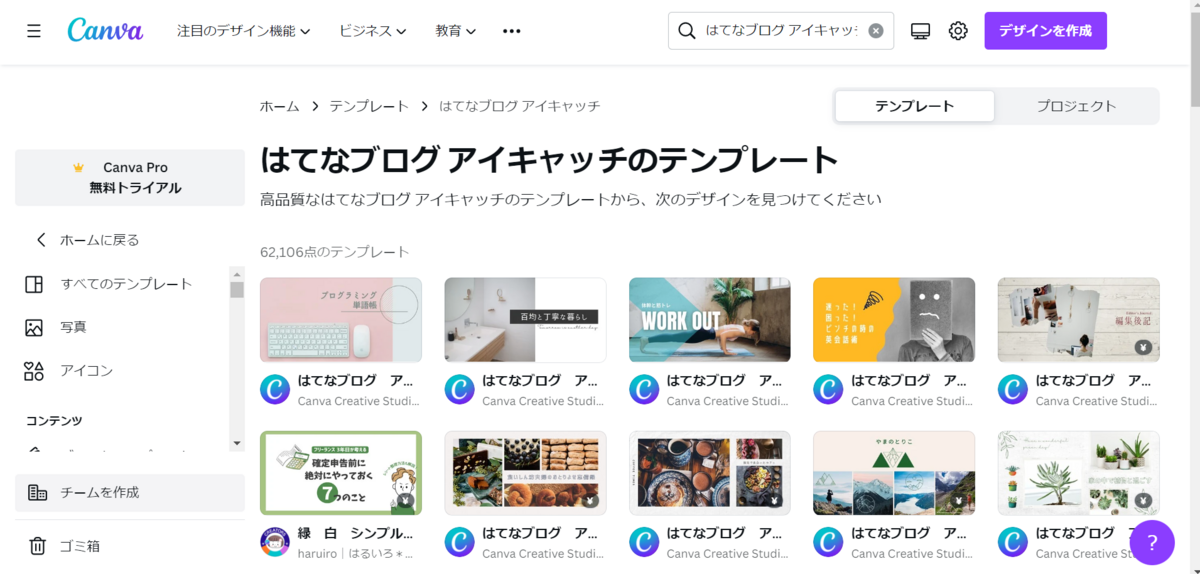
Task: Click the 写真 picture icon
Action: point(34,327)
